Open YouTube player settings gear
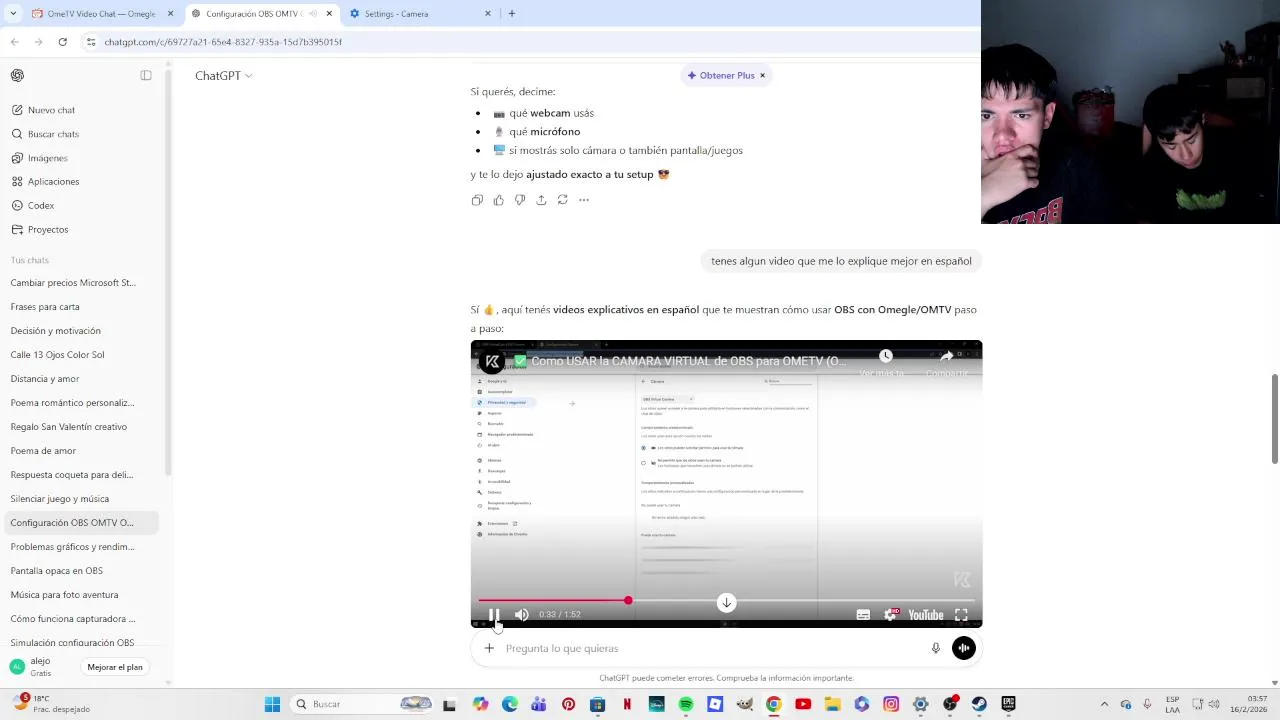Viewport: 1280px width, 720px height. point(890,615)
